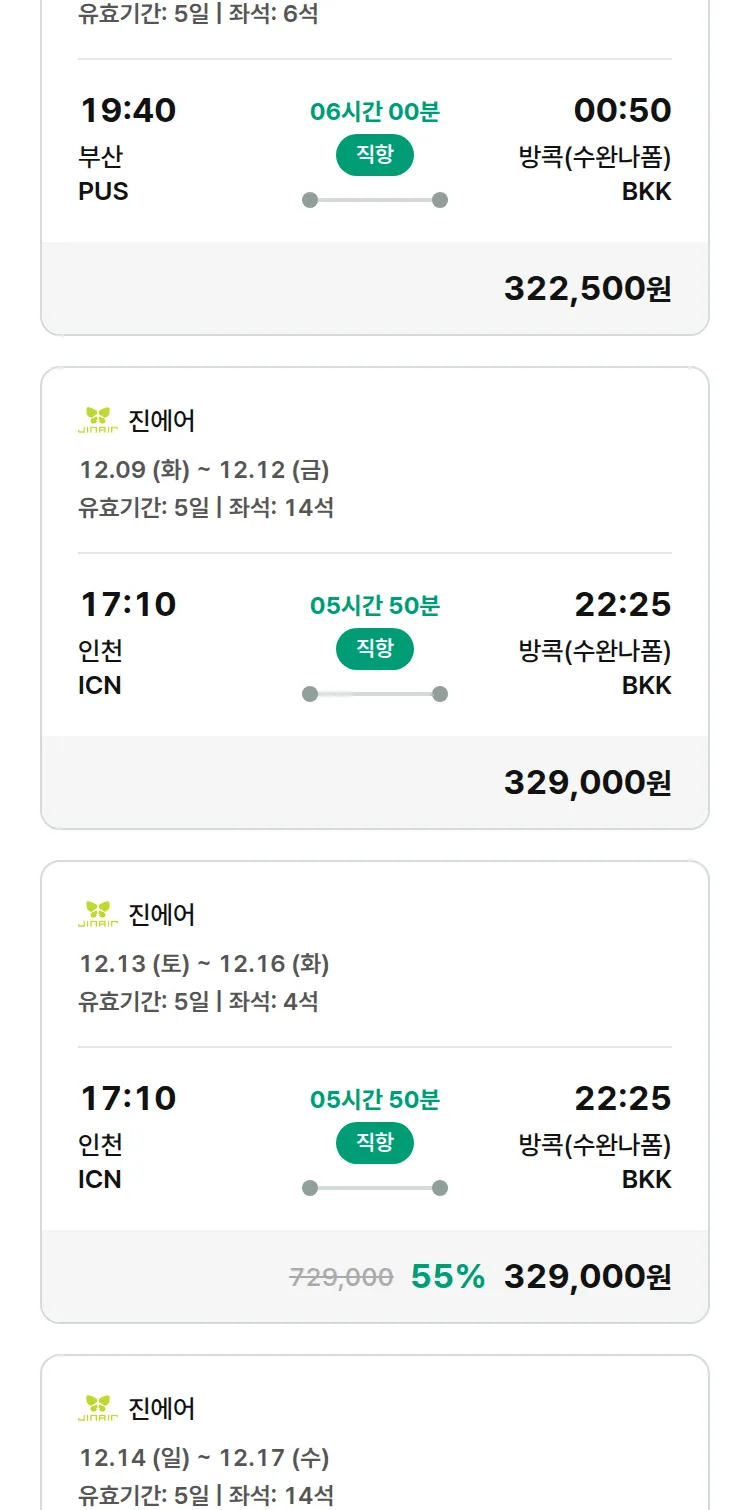Choose the discounted 329,000원 fare on 12.13
Image resolution: width=750 pixels, height=1510 pixels.
click(x=587, y=1276)
